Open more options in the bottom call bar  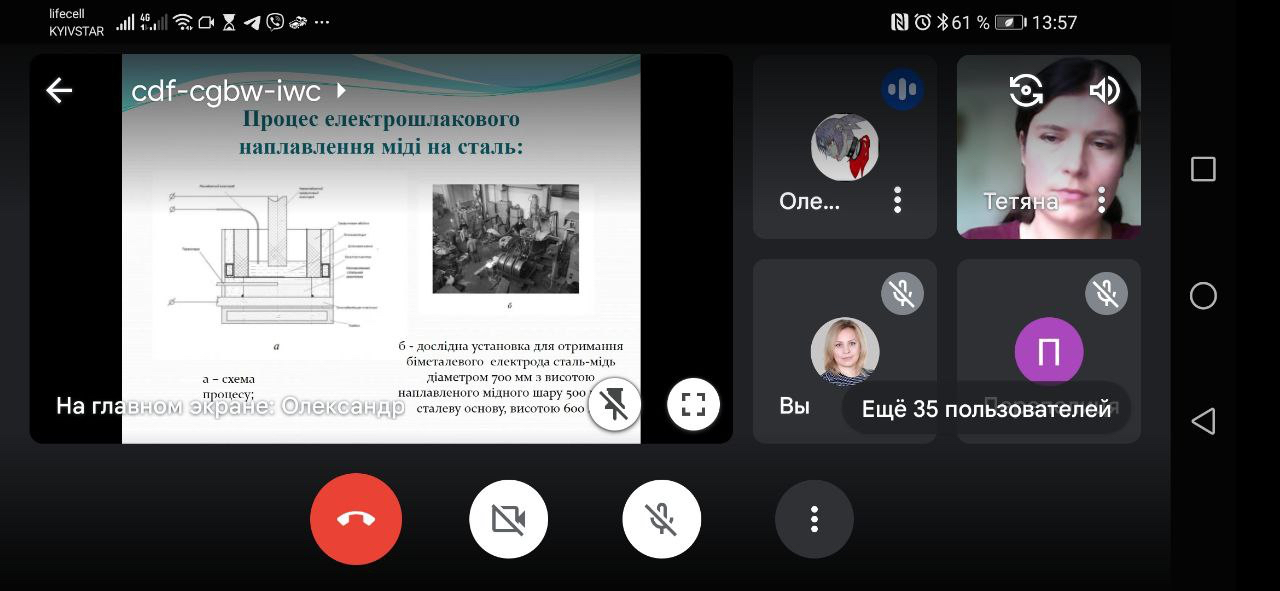[814, 519]
